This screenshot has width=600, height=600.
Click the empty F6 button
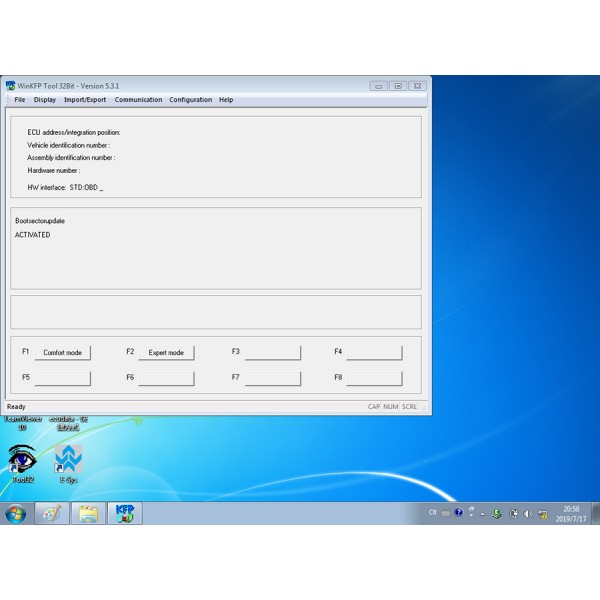coord(166,378)
